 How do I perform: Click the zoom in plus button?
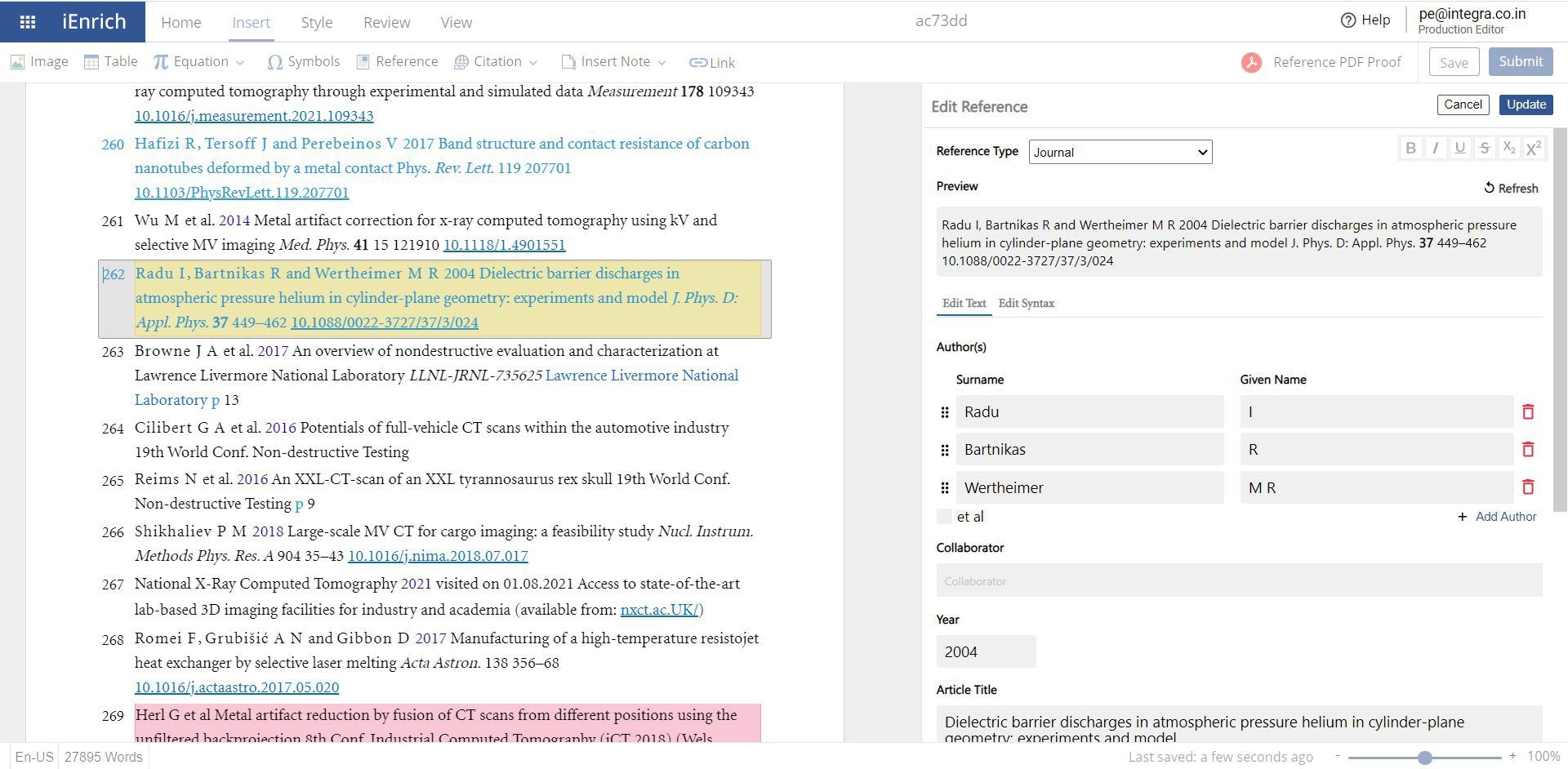point(1512,757)
